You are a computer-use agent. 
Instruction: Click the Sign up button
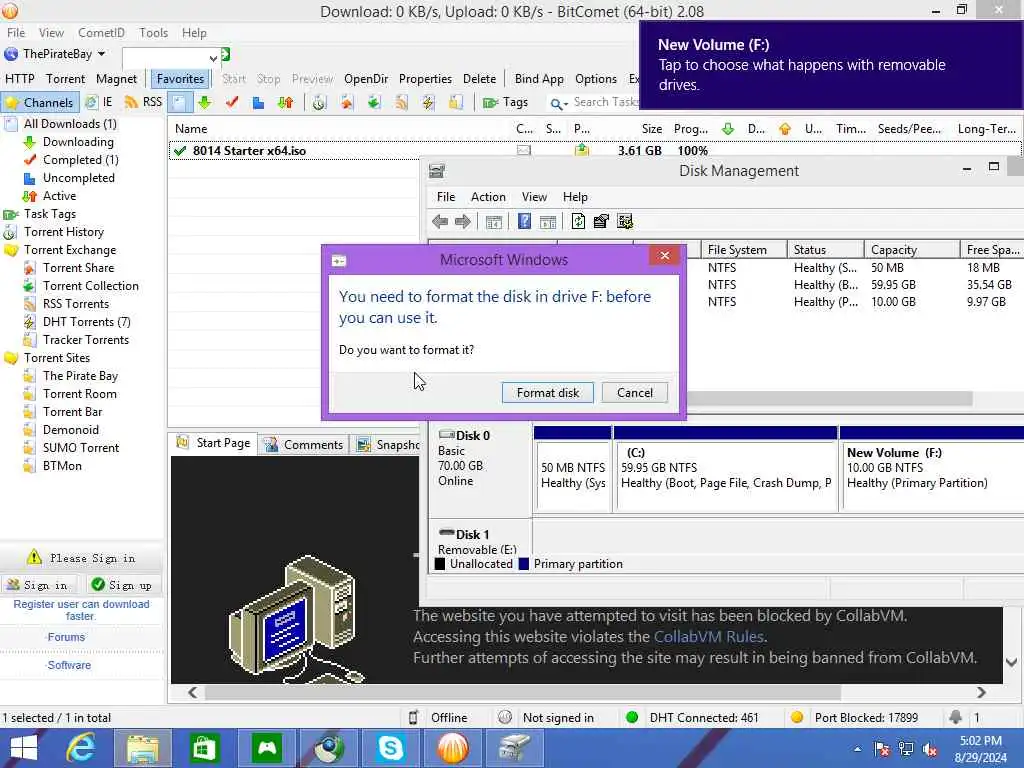click(122, 585)
